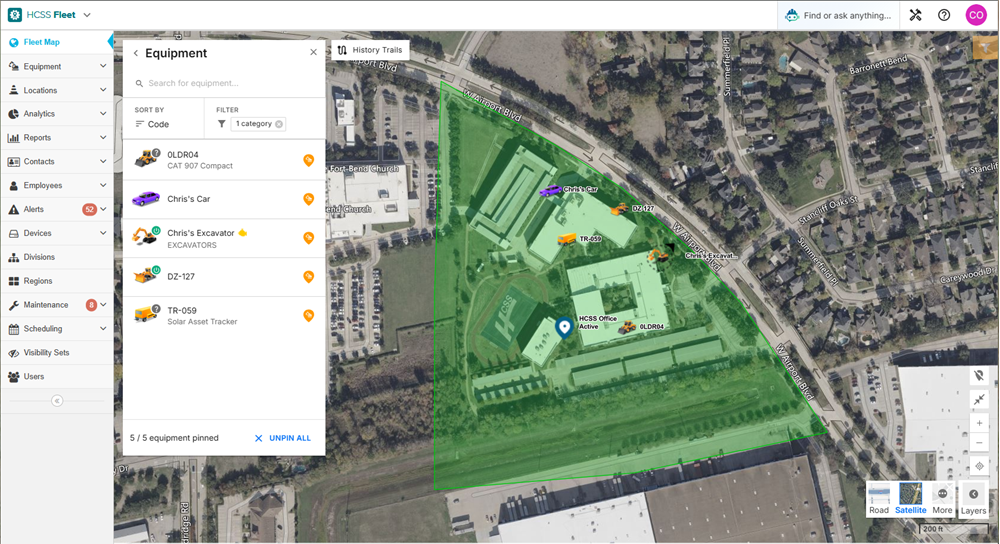1000x544 pixels.
Task: Click the Search for equipment field
Action: coord(224,83)
